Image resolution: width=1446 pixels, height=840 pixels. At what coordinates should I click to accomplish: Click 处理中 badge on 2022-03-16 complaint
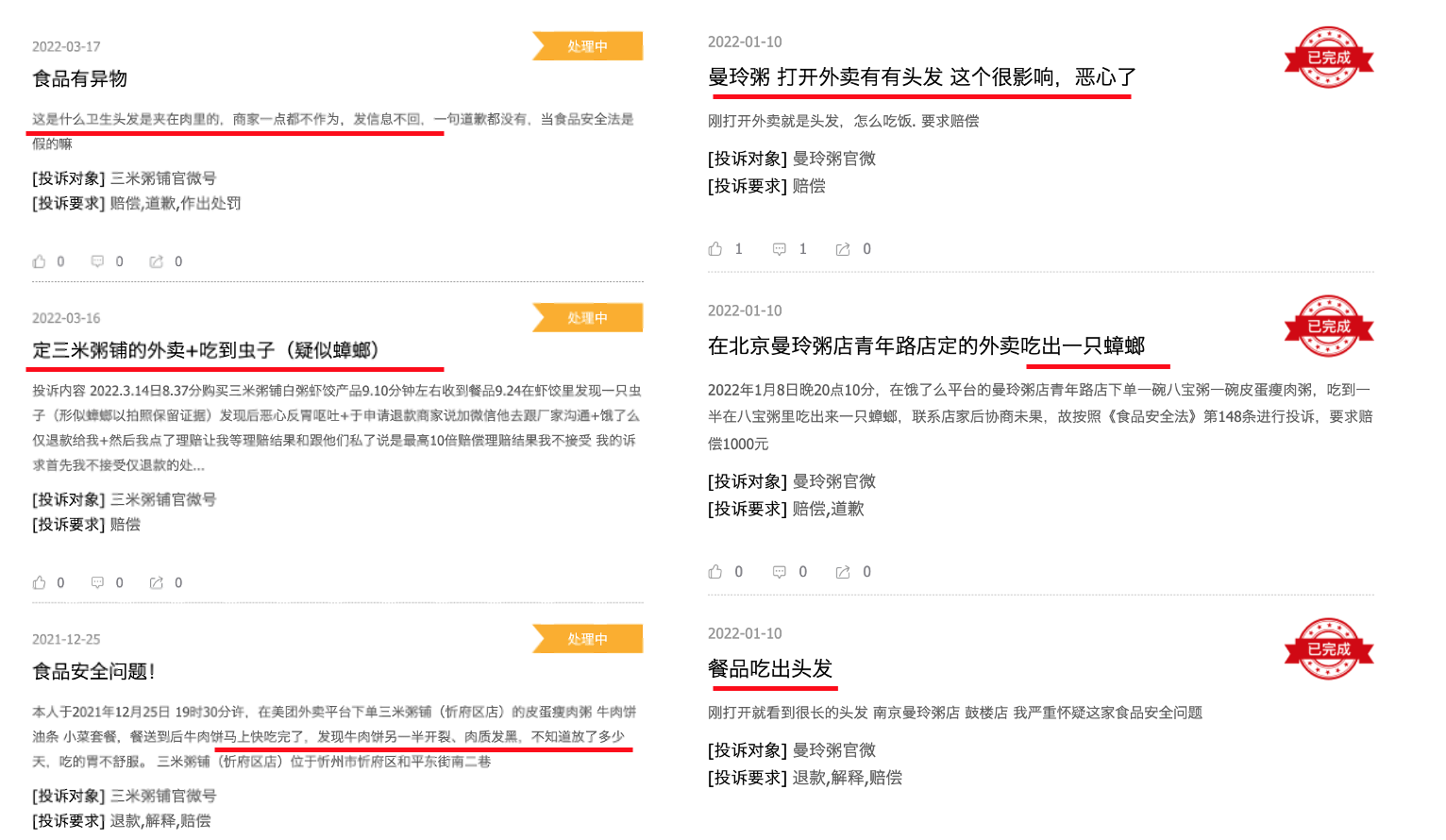[x=588, y=318]
